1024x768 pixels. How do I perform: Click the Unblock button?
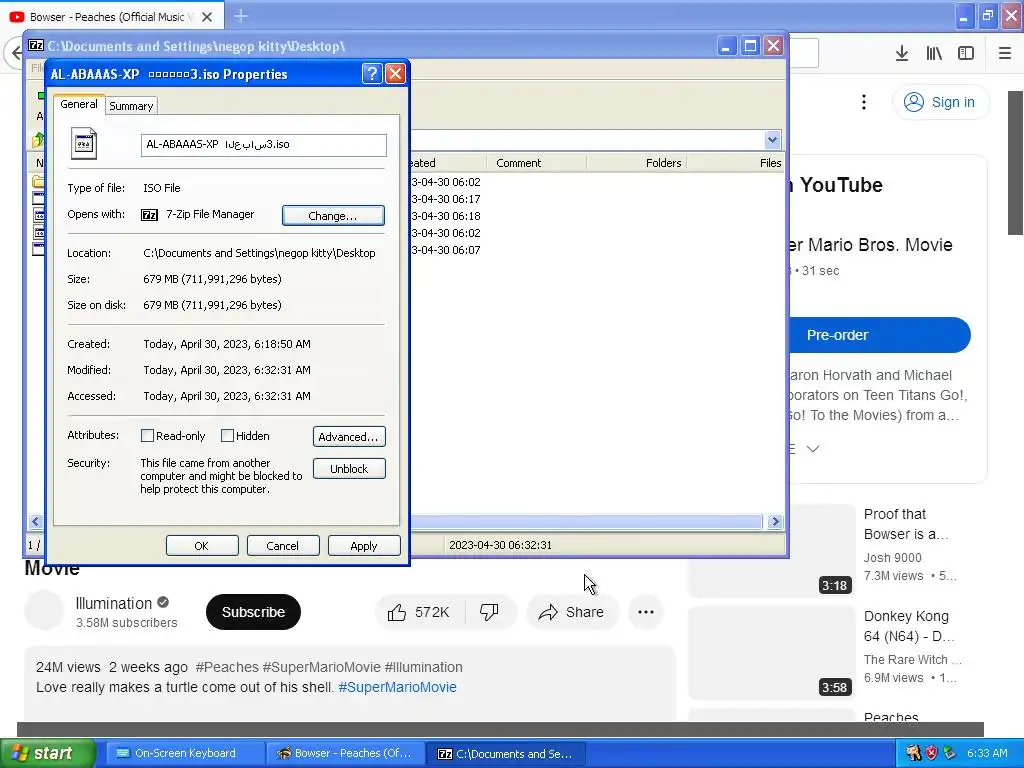pos(349,469)
